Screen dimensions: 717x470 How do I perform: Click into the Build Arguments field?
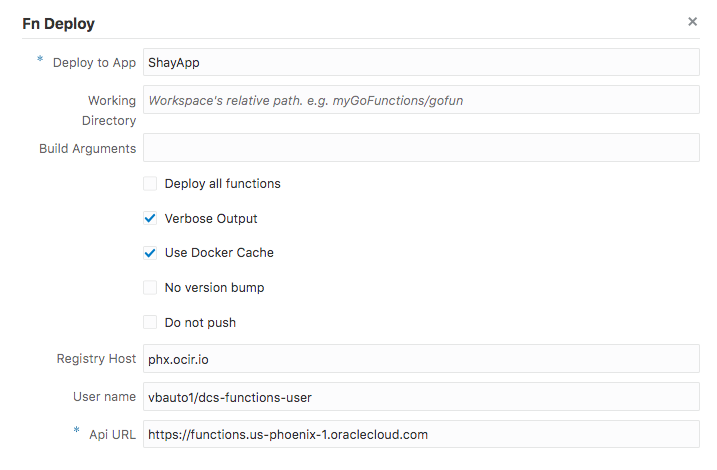(x=420, y=148)
